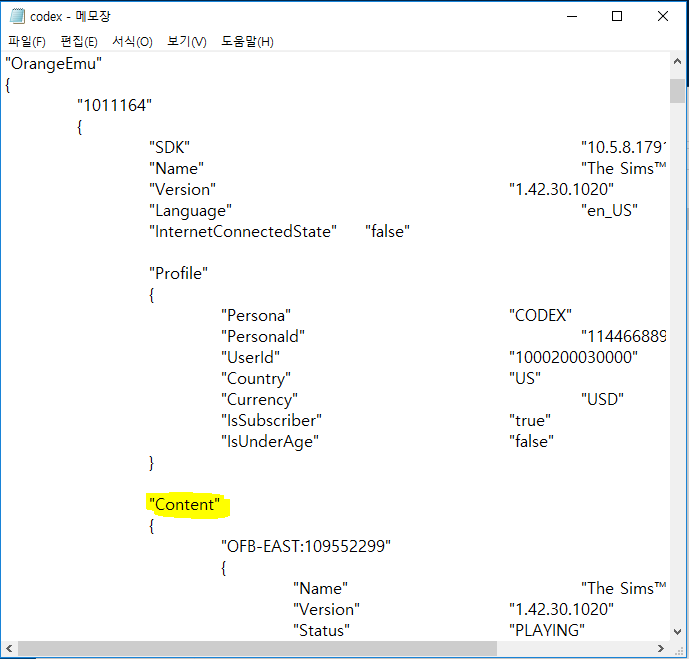The height and width of the screenshot is (659, 689).
Task: Click the "OrangeEmu" text on first line
Action: coord(53,64)
